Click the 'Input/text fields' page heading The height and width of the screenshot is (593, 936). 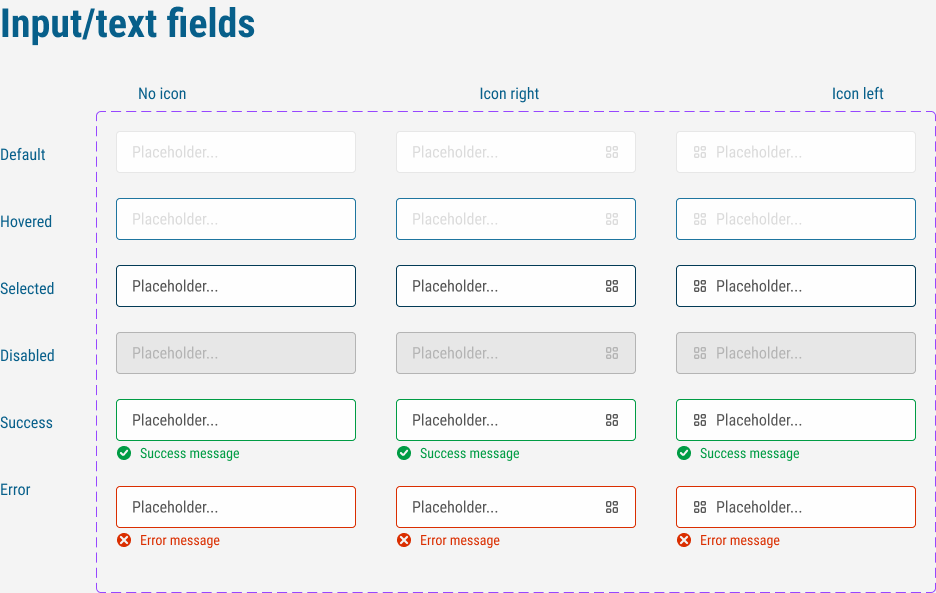coord(128,24)
